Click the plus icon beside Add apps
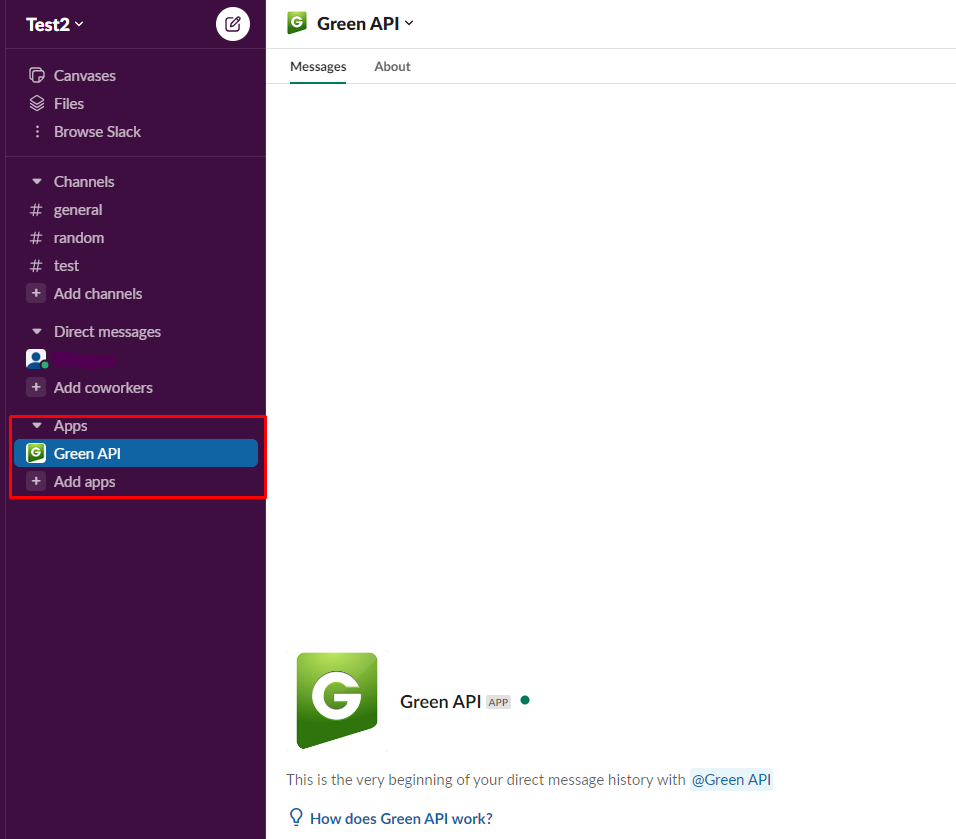The image size is (956, 839). point(36,482)
